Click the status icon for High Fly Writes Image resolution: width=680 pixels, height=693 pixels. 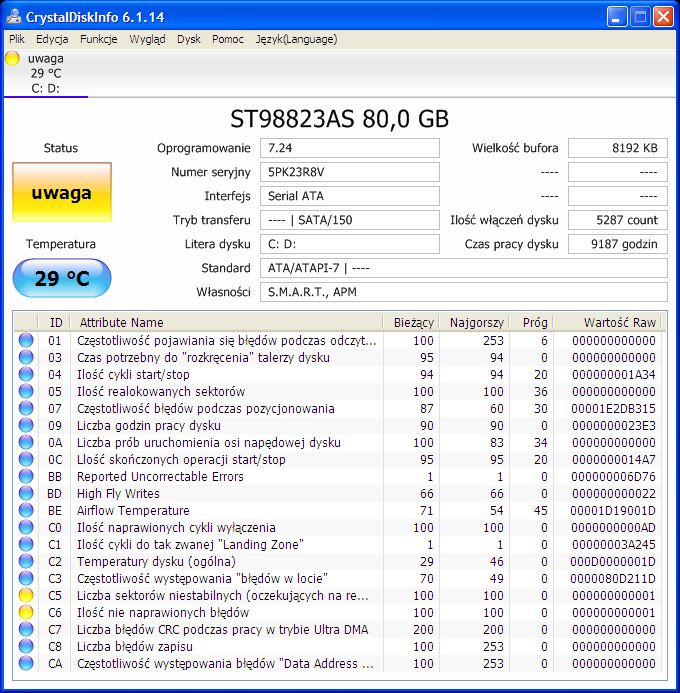(26, 493)
